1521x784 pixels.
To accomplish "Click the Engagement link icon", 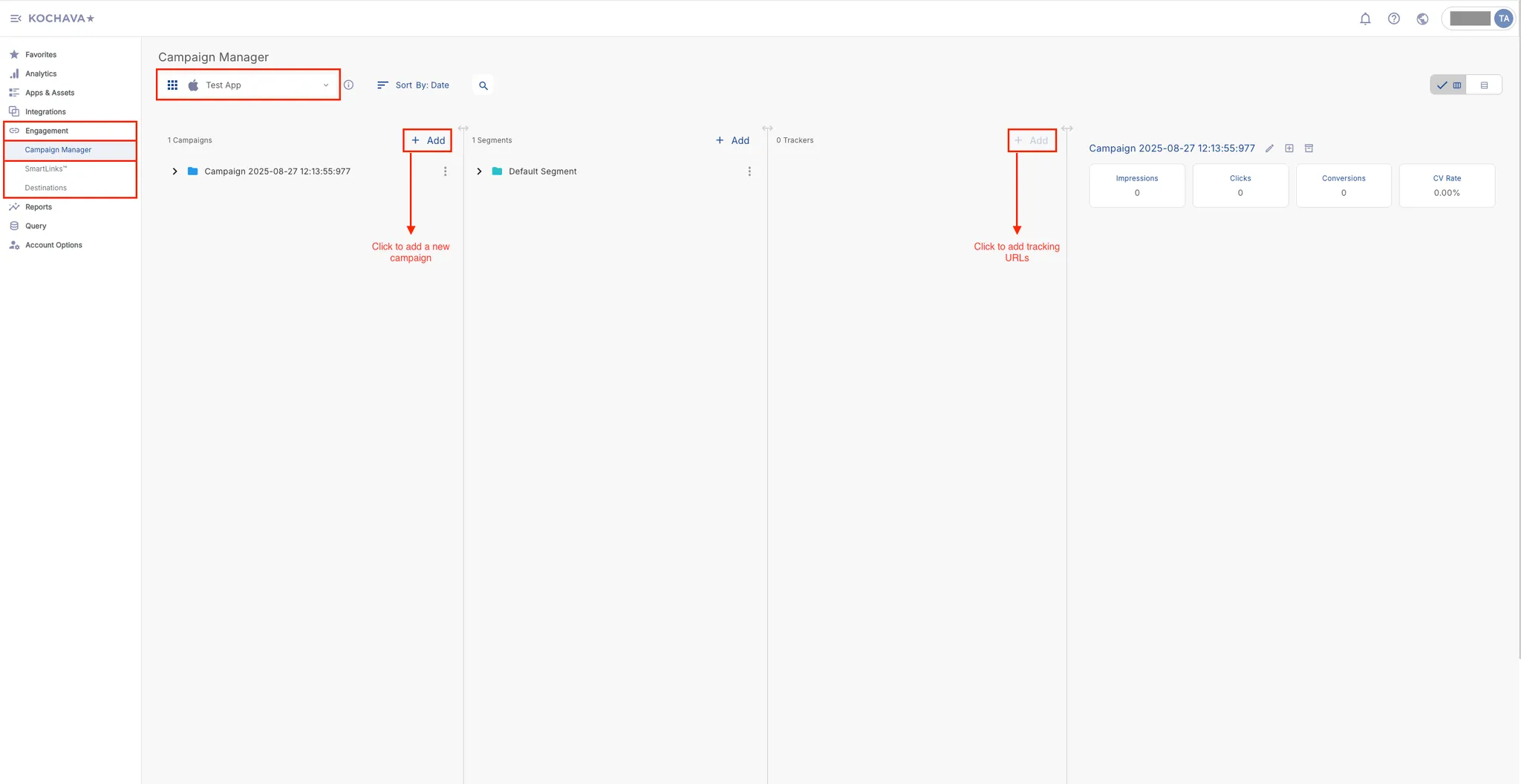I will 14,131.
